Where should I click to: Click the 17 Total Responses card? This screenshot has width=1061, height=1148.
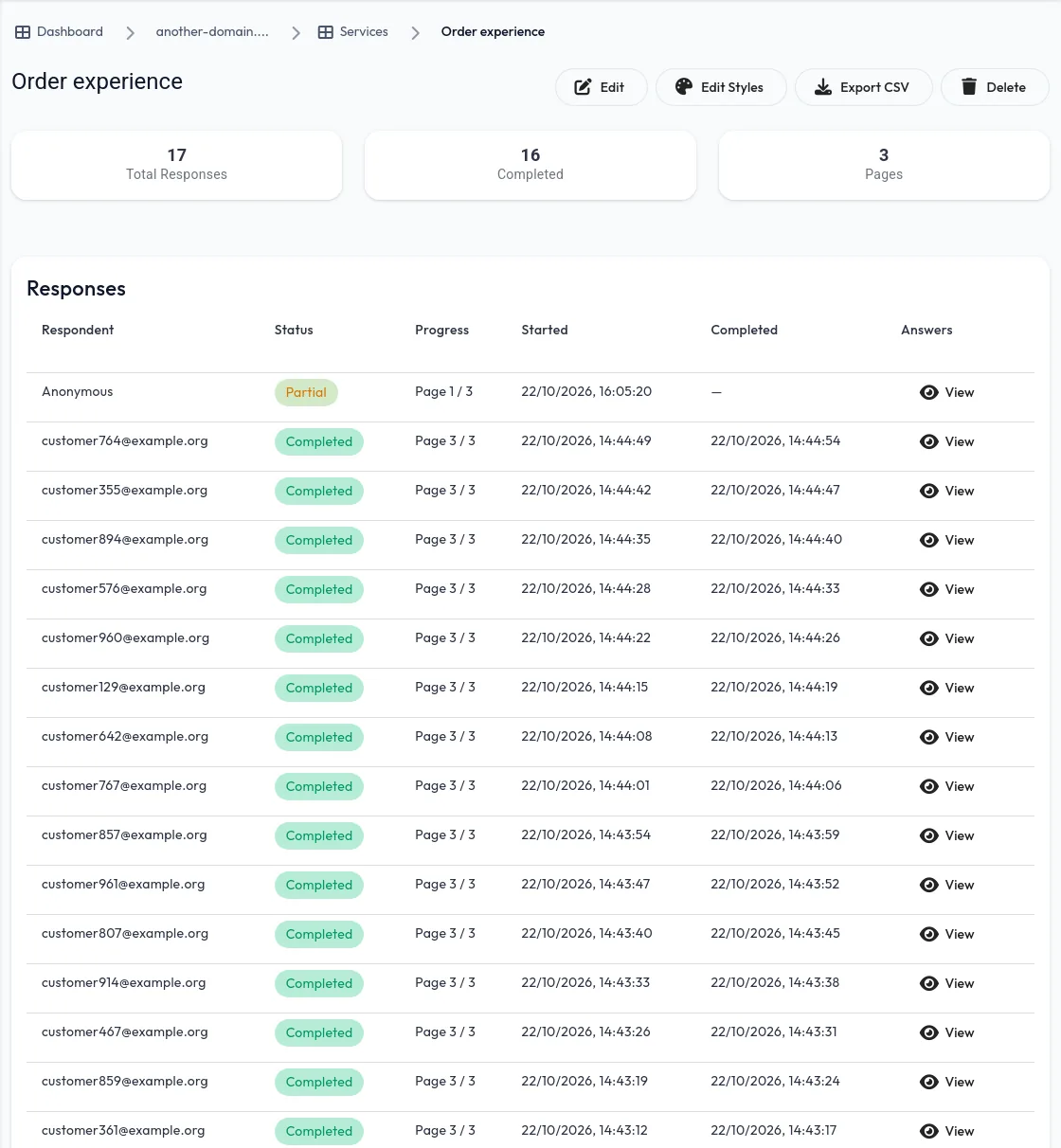click(x=176, y=165)
